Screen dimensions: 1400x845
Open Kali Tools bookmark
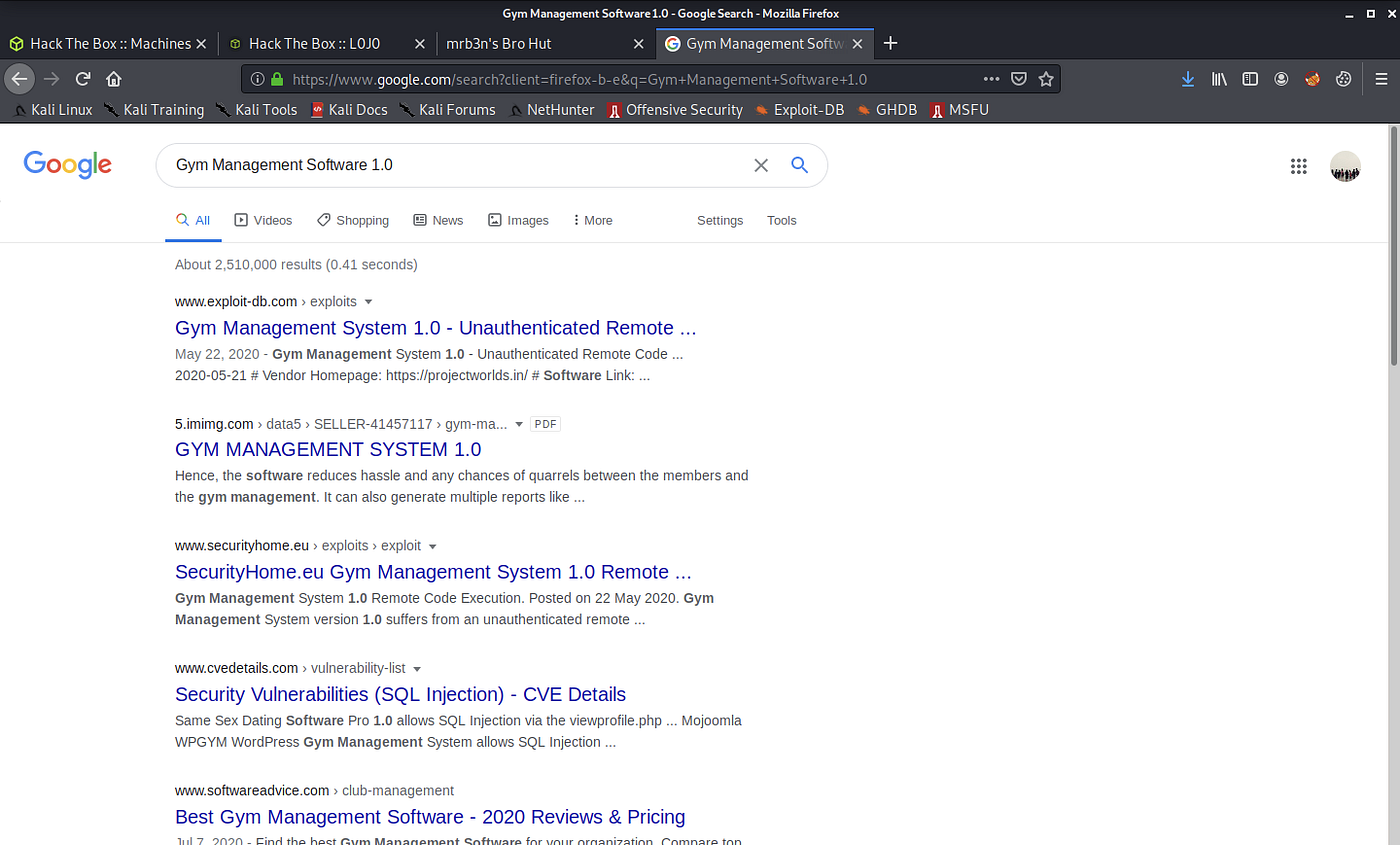coord(256,110)
